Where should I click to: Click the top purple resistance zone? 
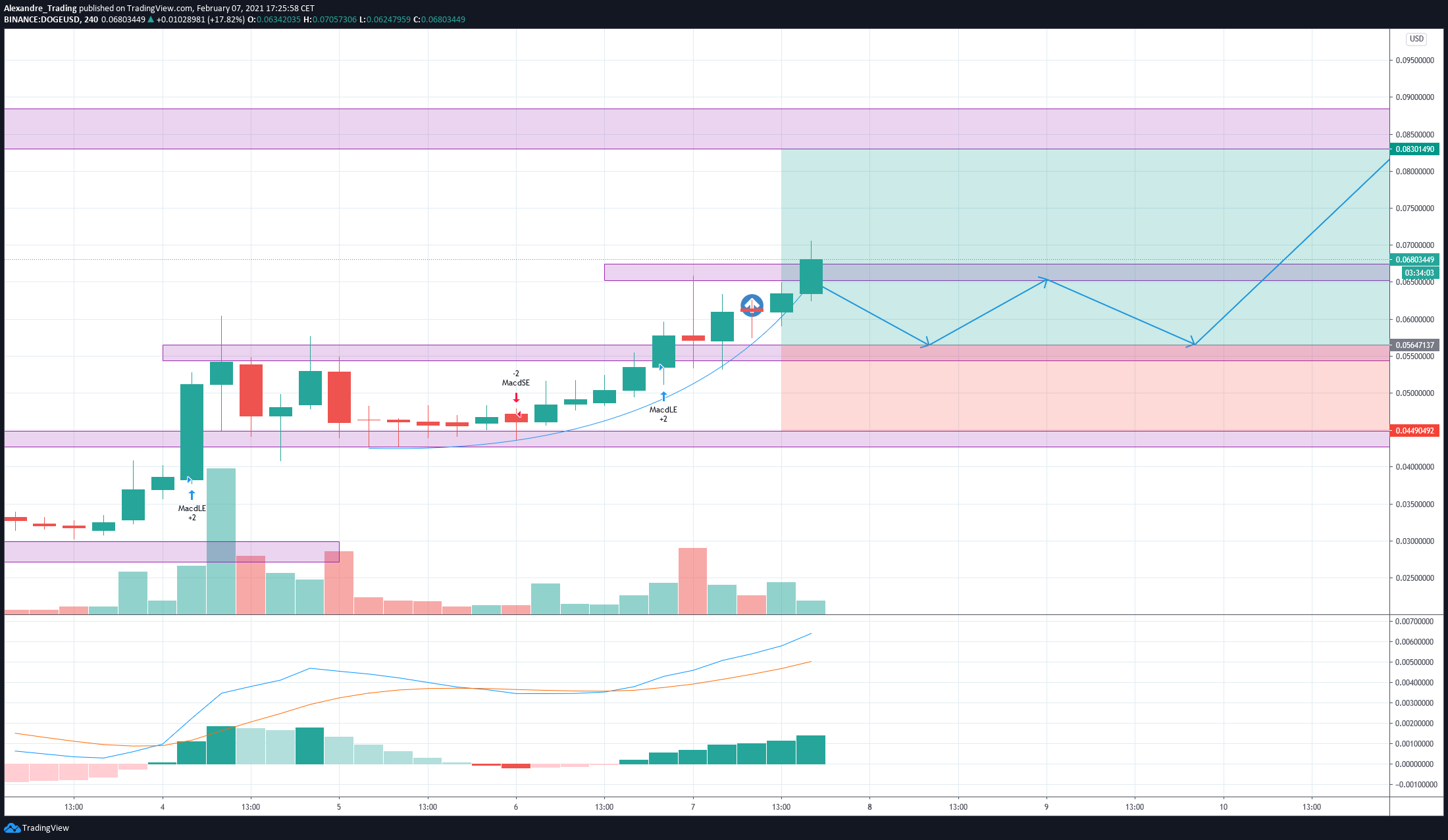(x=697, y=129)
